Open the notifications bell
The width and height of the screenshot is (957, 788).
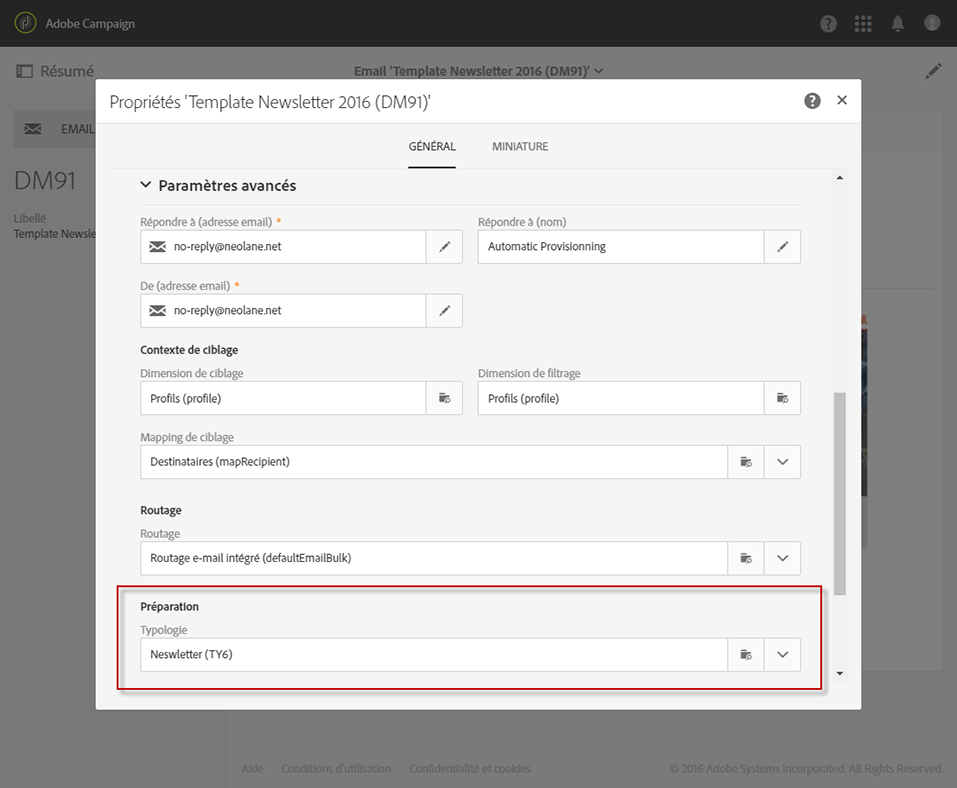pyautogui.click(x=898, y=24)
